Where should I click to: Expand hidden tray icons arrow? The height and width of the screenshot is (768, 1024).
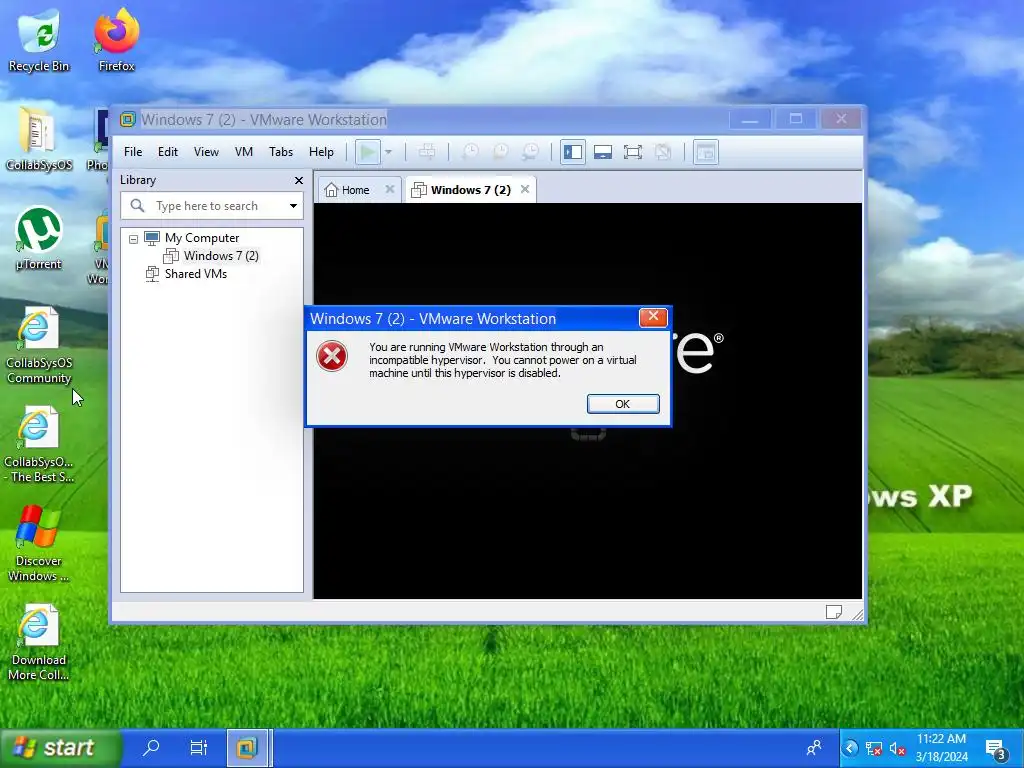pos(850,748)
